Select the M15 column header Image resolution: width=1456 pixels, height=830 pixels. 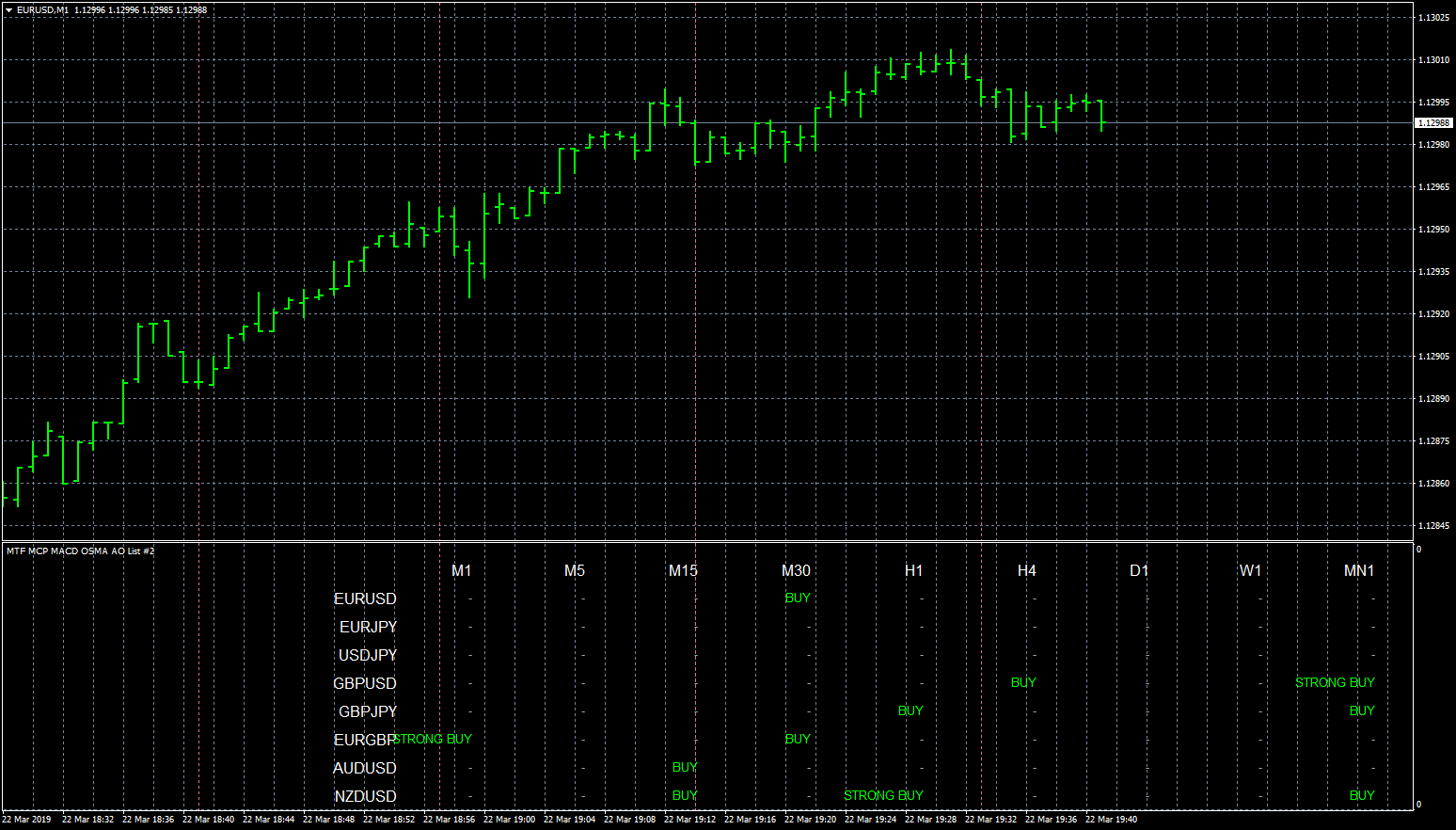tap(684, 570)
